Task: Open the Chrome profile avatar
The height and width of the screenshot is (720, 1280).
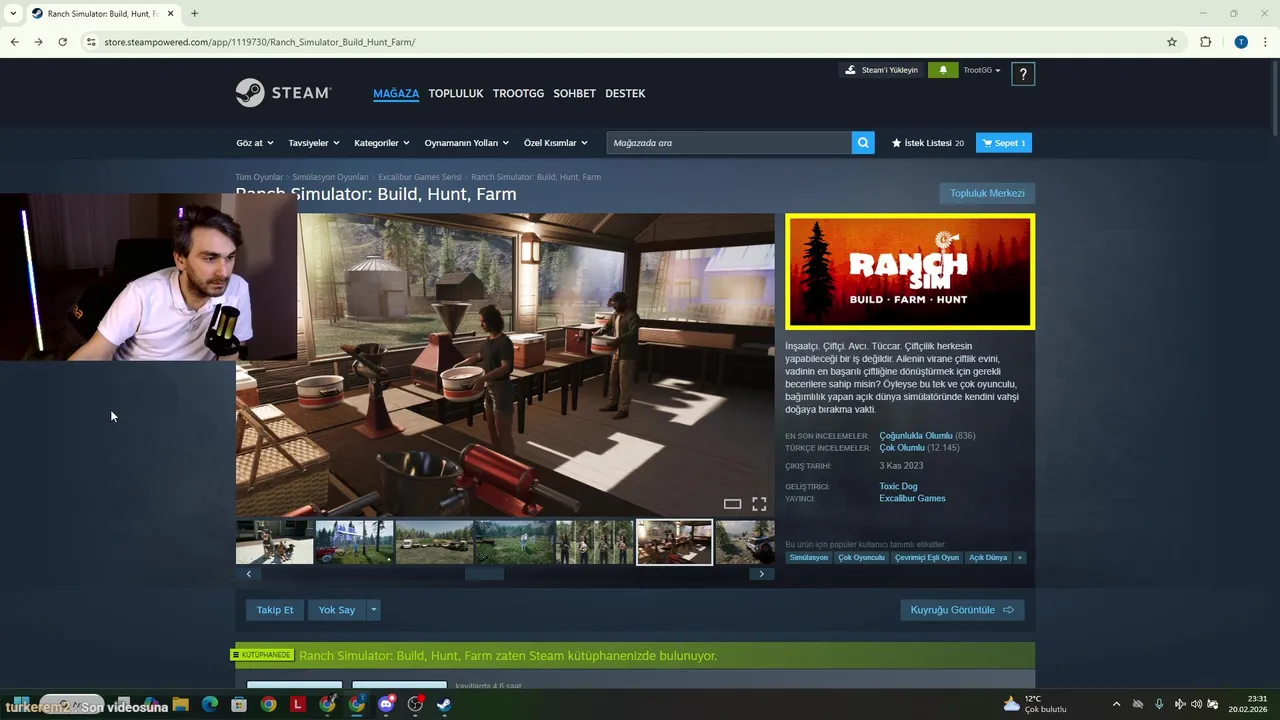Action: point(1241,42)
